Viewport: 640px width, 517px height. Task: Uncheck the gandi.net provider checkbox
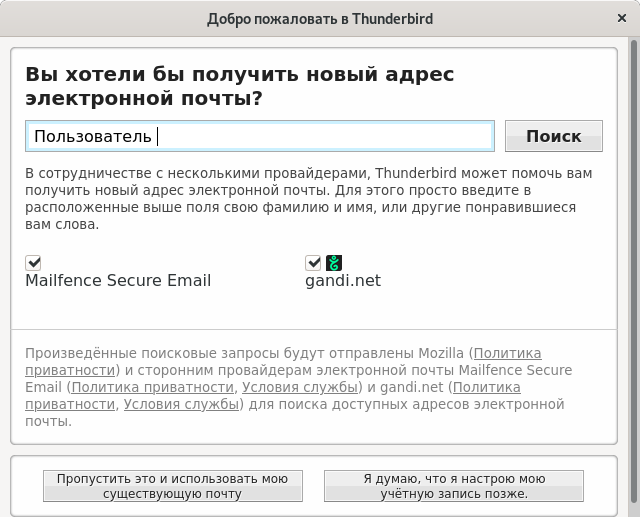pos(313,263)
